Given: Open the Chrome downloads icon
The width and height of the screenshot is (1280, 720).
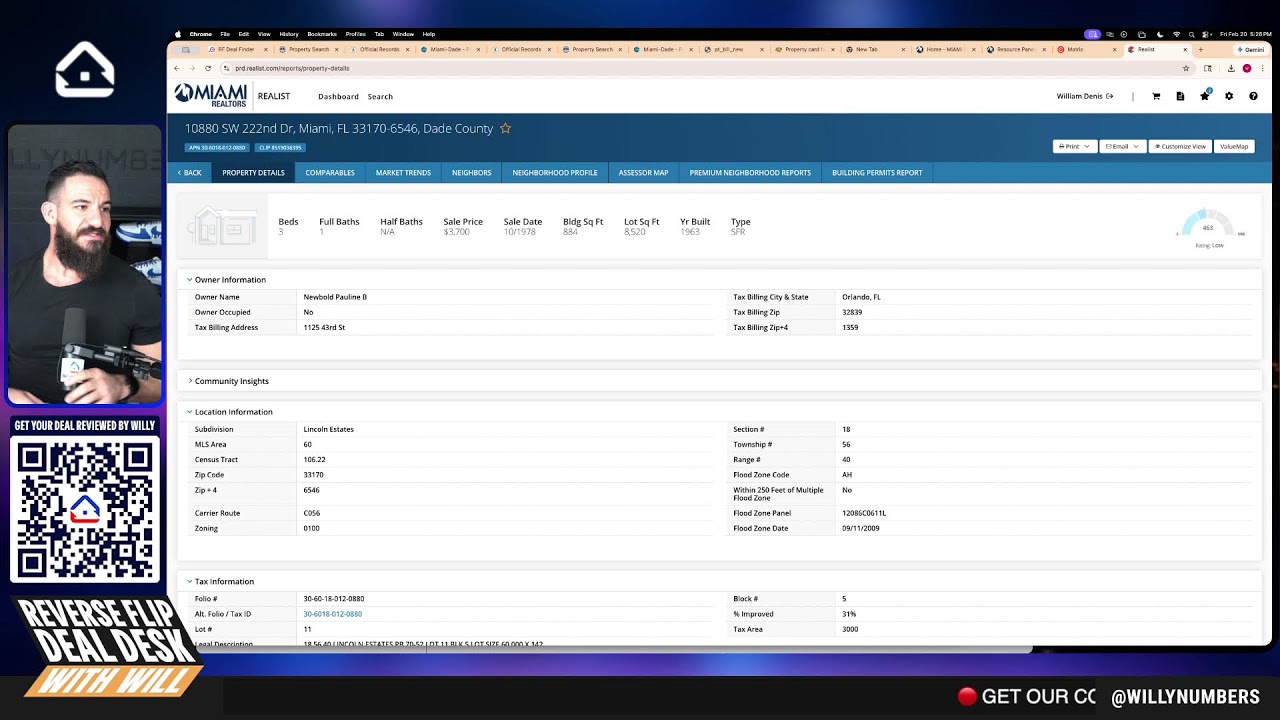Looking at the screenshot, I should coord(1231,68).
